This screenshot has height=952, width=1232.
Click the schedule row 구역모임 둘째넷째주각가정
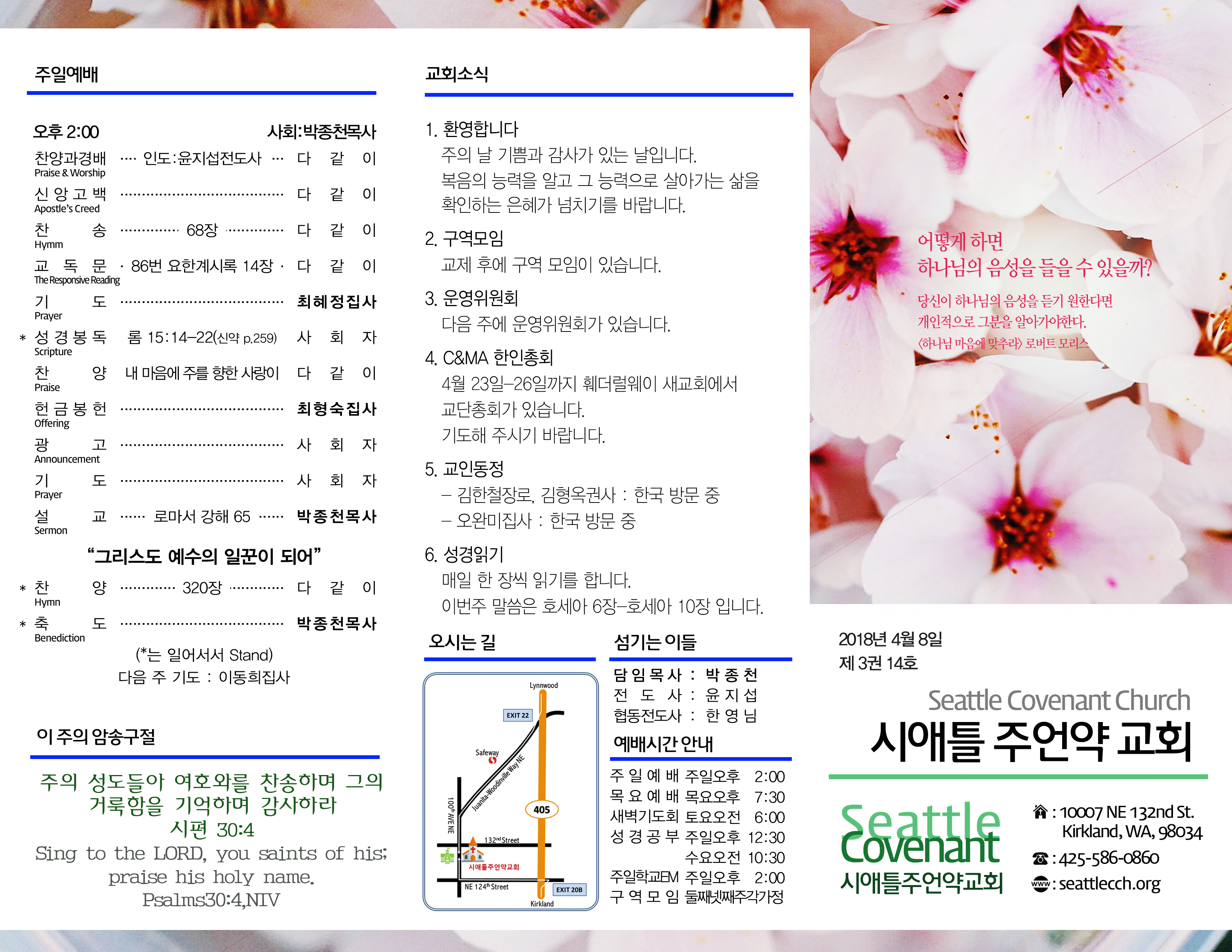pyautogui.click(x=698, y=897)
